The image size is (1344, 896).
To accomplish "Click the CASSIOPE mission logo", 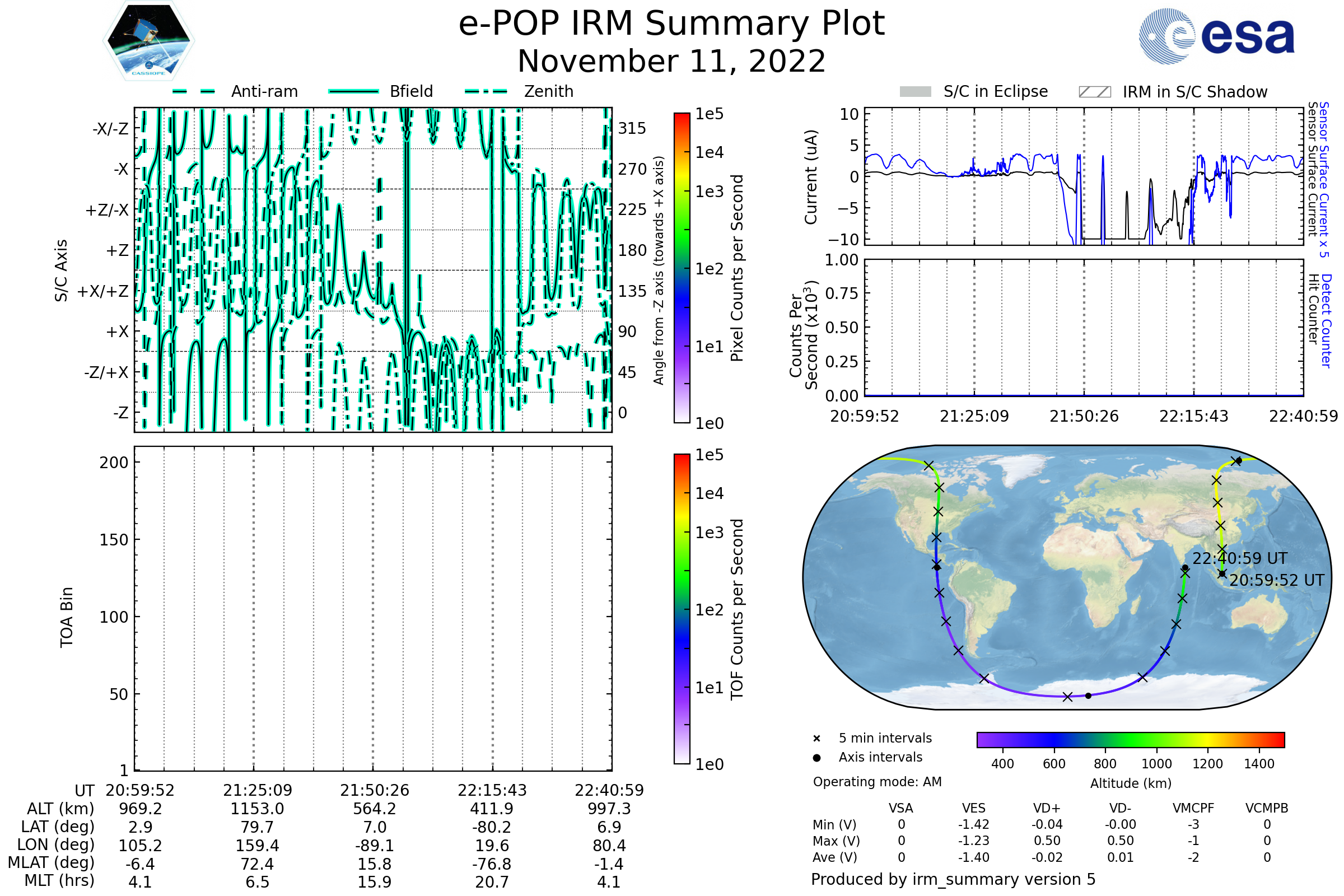I will [148, 41].
